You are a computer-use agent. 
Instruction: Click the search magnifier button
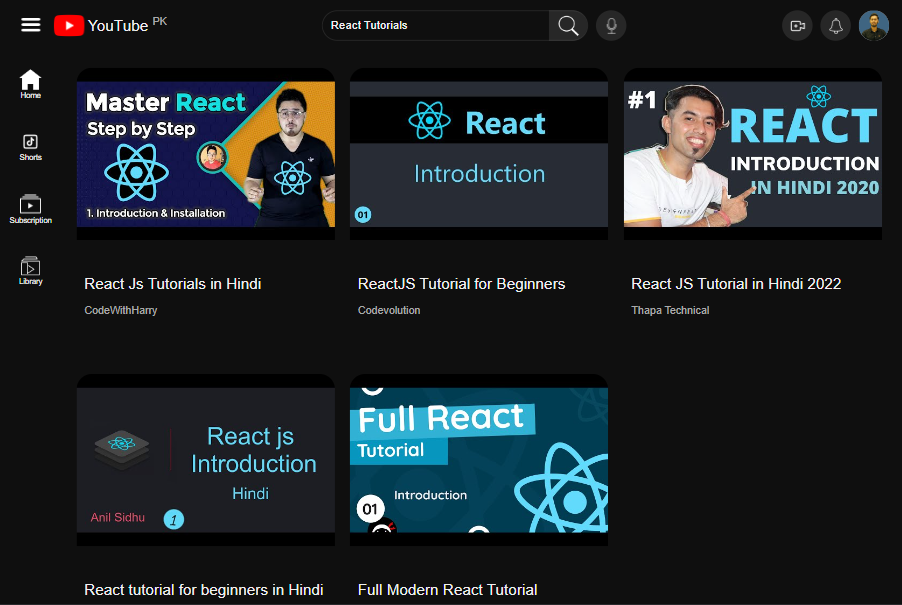click(x=568, y=25)
